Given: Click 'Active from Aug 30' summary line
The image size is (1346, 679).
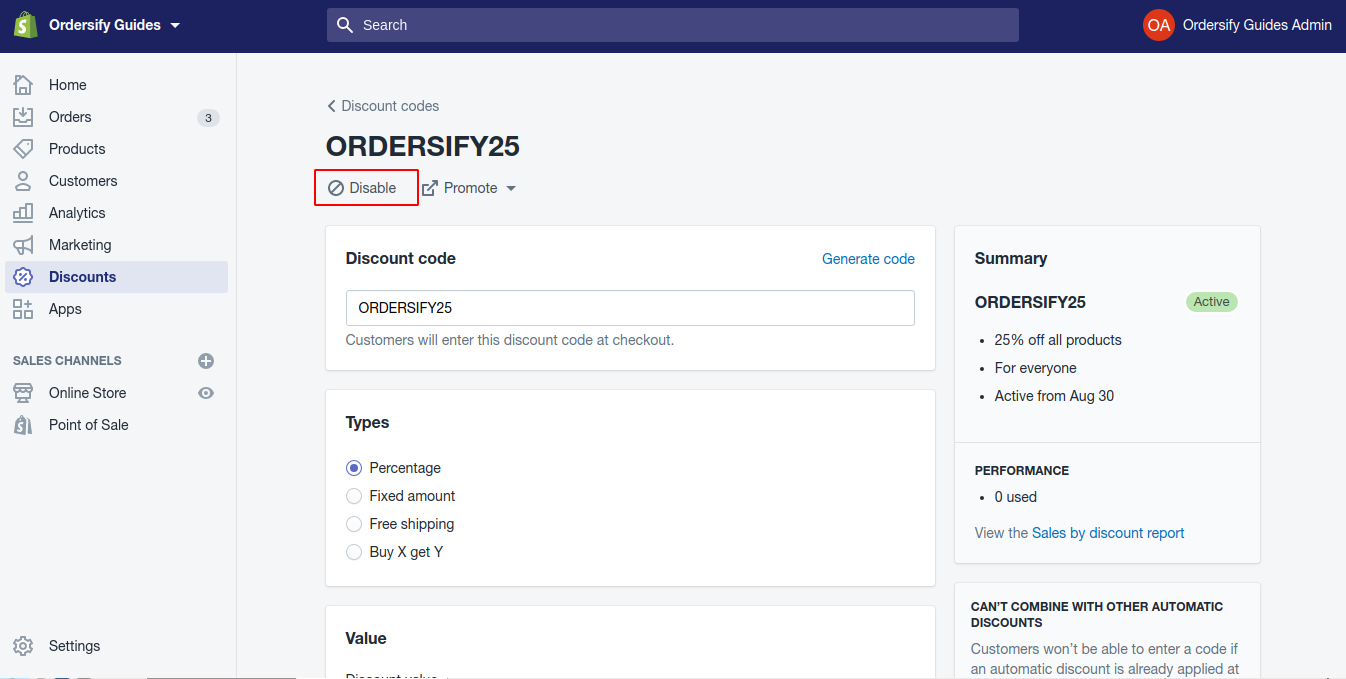Looking at the screenshot, I should (1054, 396).
